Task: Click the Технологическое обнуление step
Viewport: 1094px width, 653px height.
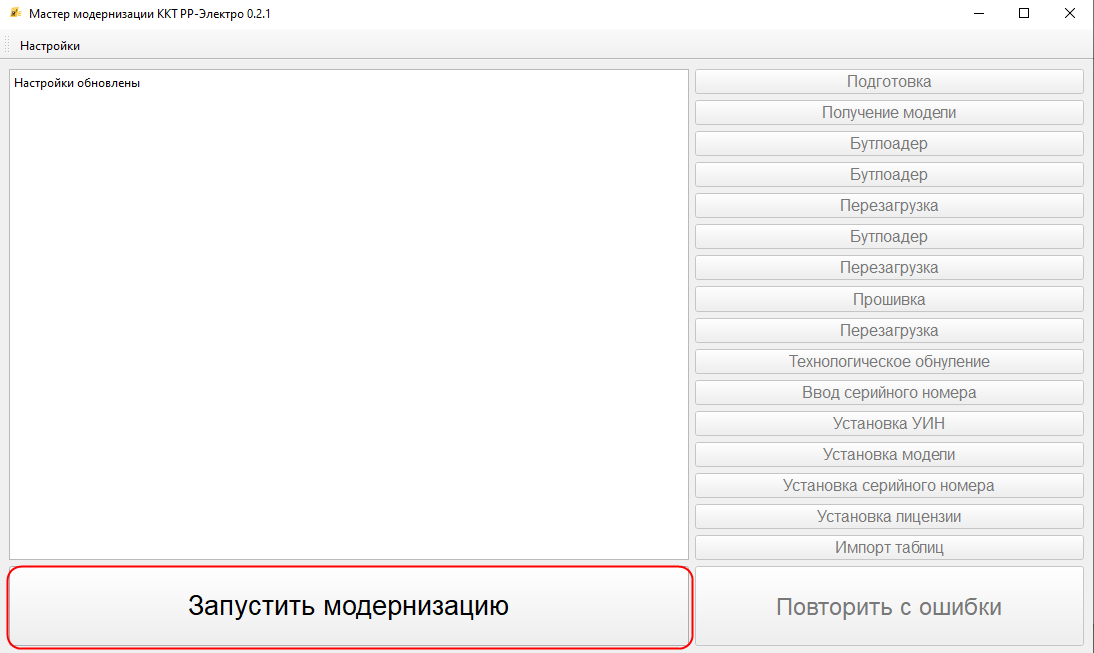Action: pos(889,361)
